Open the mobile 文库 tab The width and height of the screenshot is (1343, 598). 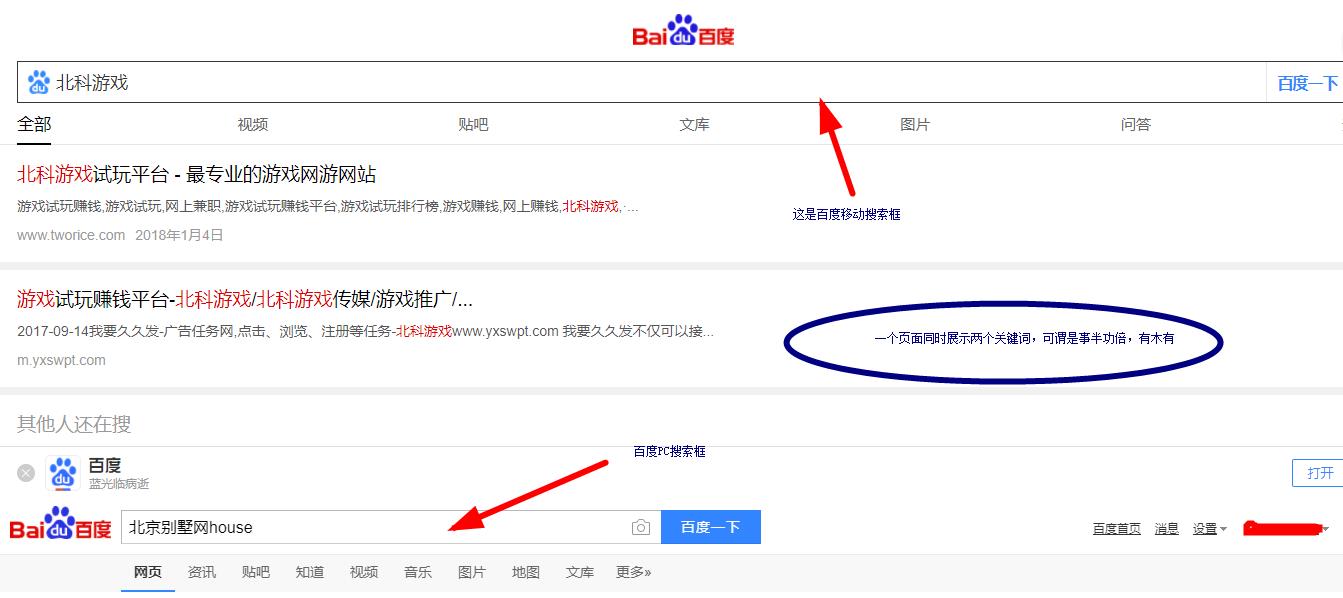point(695,124)
